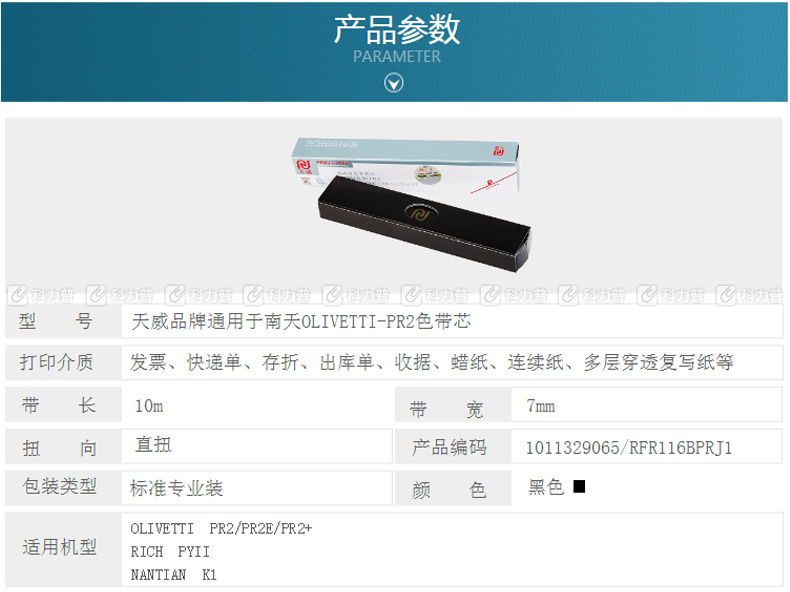Image resolution: width=790 pixels, height=592 pixels.
Task: Click the PARAMETER subtitle text
Action: tap(397, 56)
